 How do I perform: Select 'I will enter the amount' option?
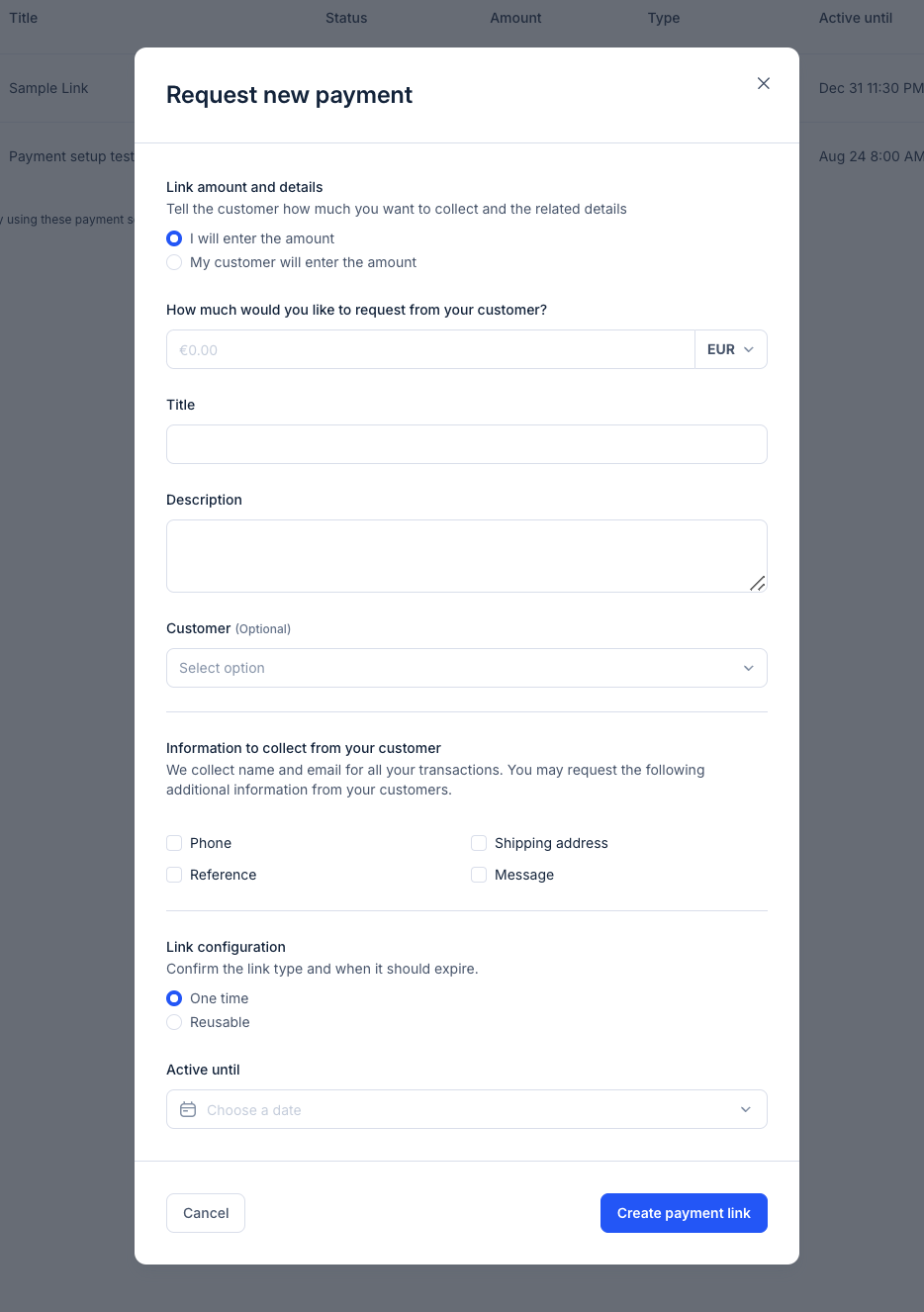(174, 238)
